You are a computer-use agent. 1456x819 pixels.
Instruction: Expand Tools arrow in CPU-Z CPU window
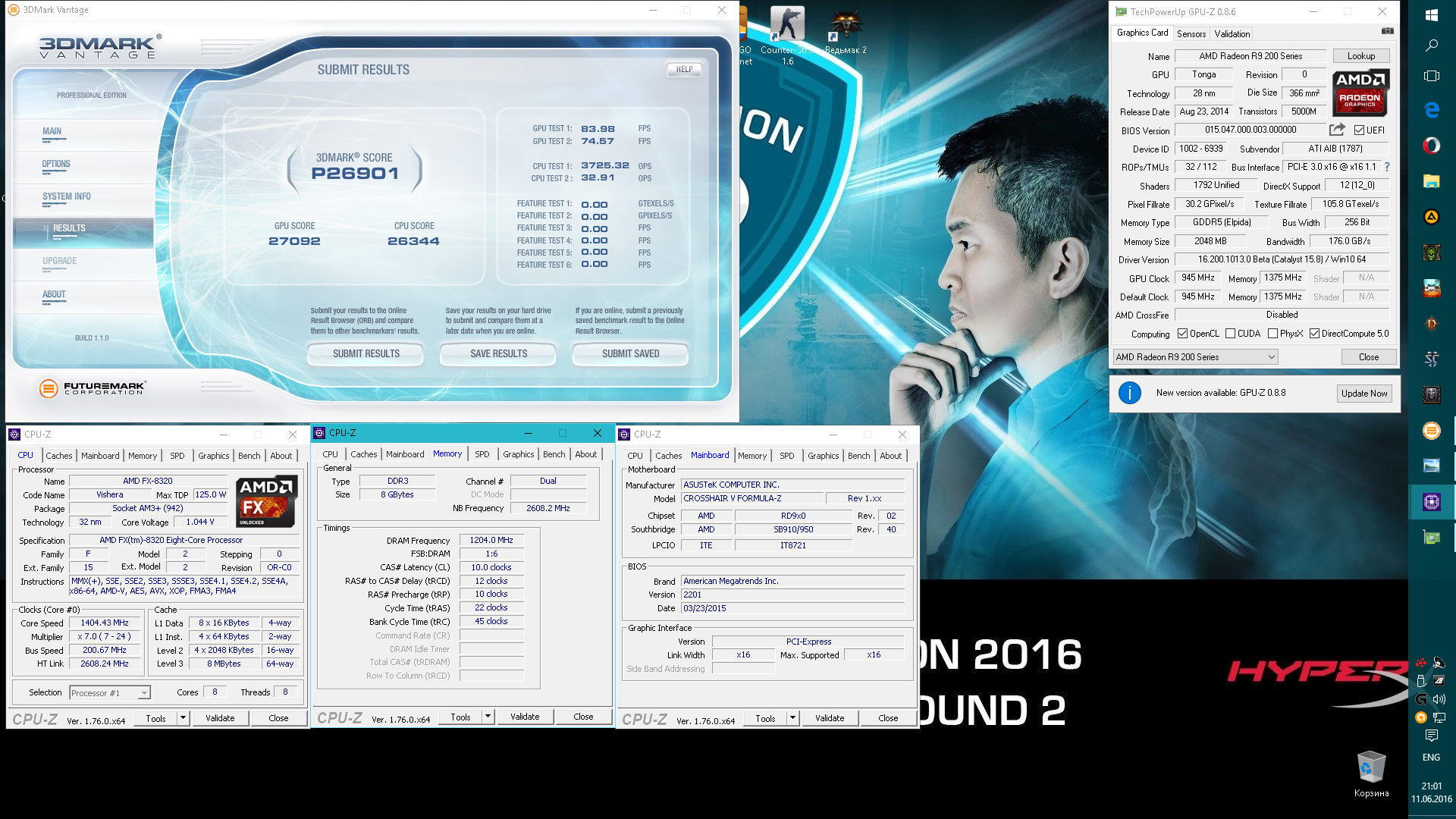[x=183, y=717]
